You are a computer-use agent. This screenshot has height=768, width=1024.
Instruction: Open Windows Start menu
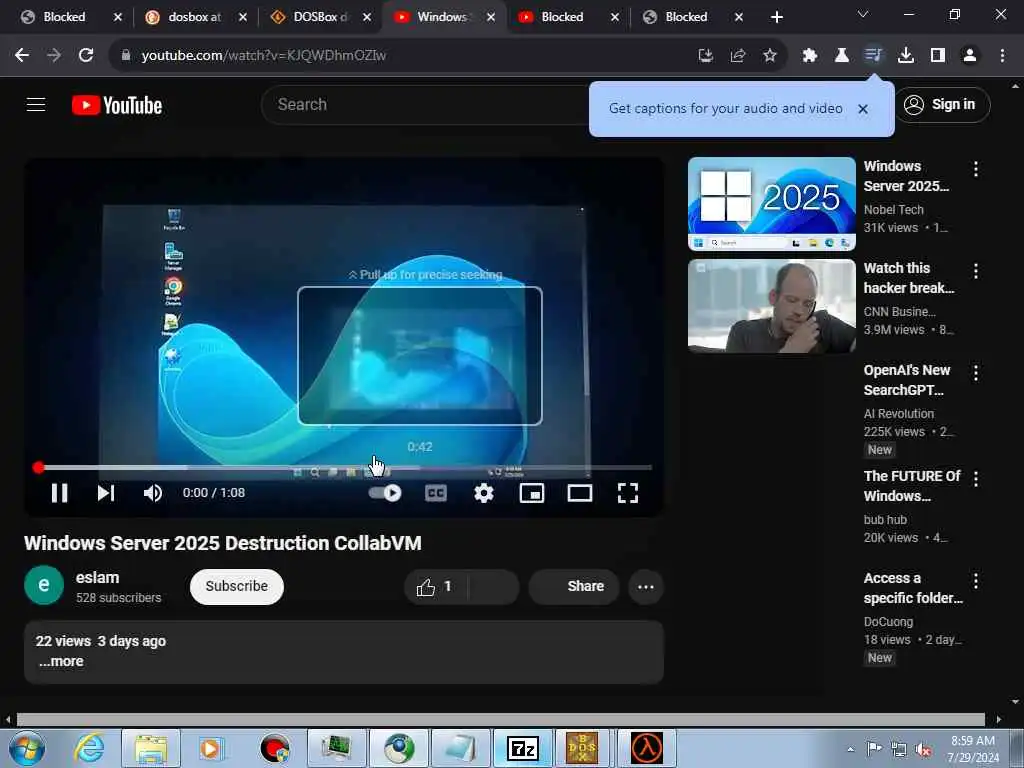point(26,748)
